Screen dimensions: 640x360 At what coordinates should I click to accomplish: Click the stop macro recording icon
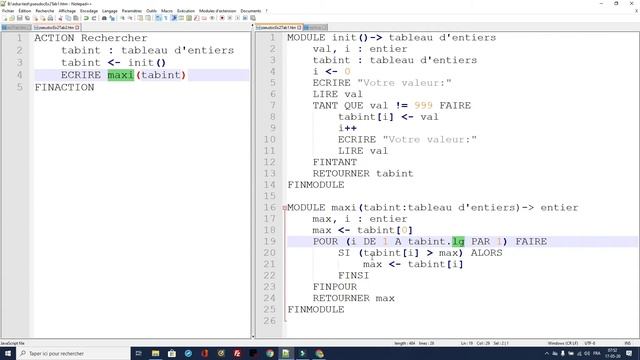pyautogui.click(x=230, y=18)
